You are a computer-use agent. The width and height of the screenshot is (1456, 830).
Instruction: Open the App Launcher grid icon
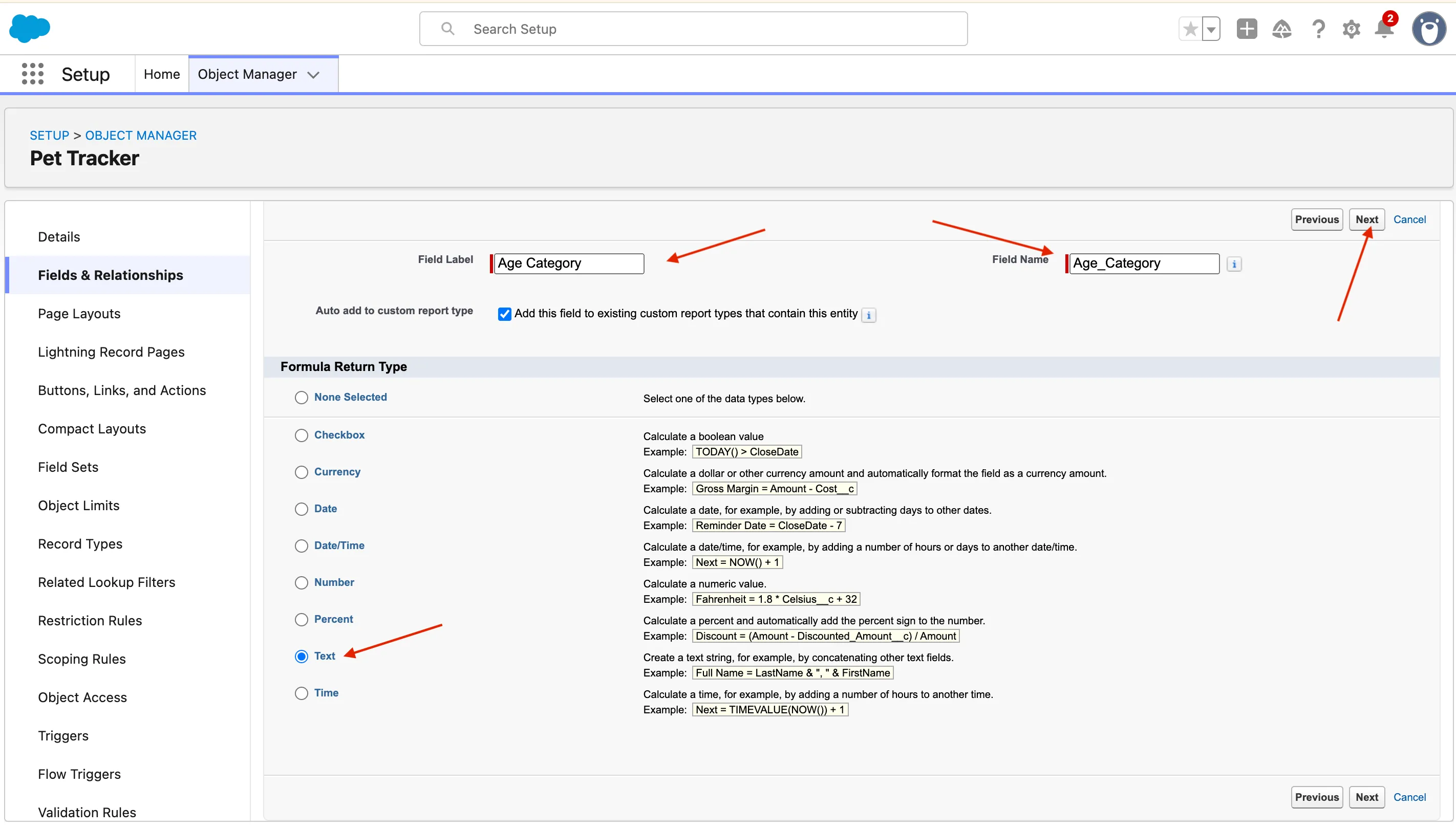(32, 74)
